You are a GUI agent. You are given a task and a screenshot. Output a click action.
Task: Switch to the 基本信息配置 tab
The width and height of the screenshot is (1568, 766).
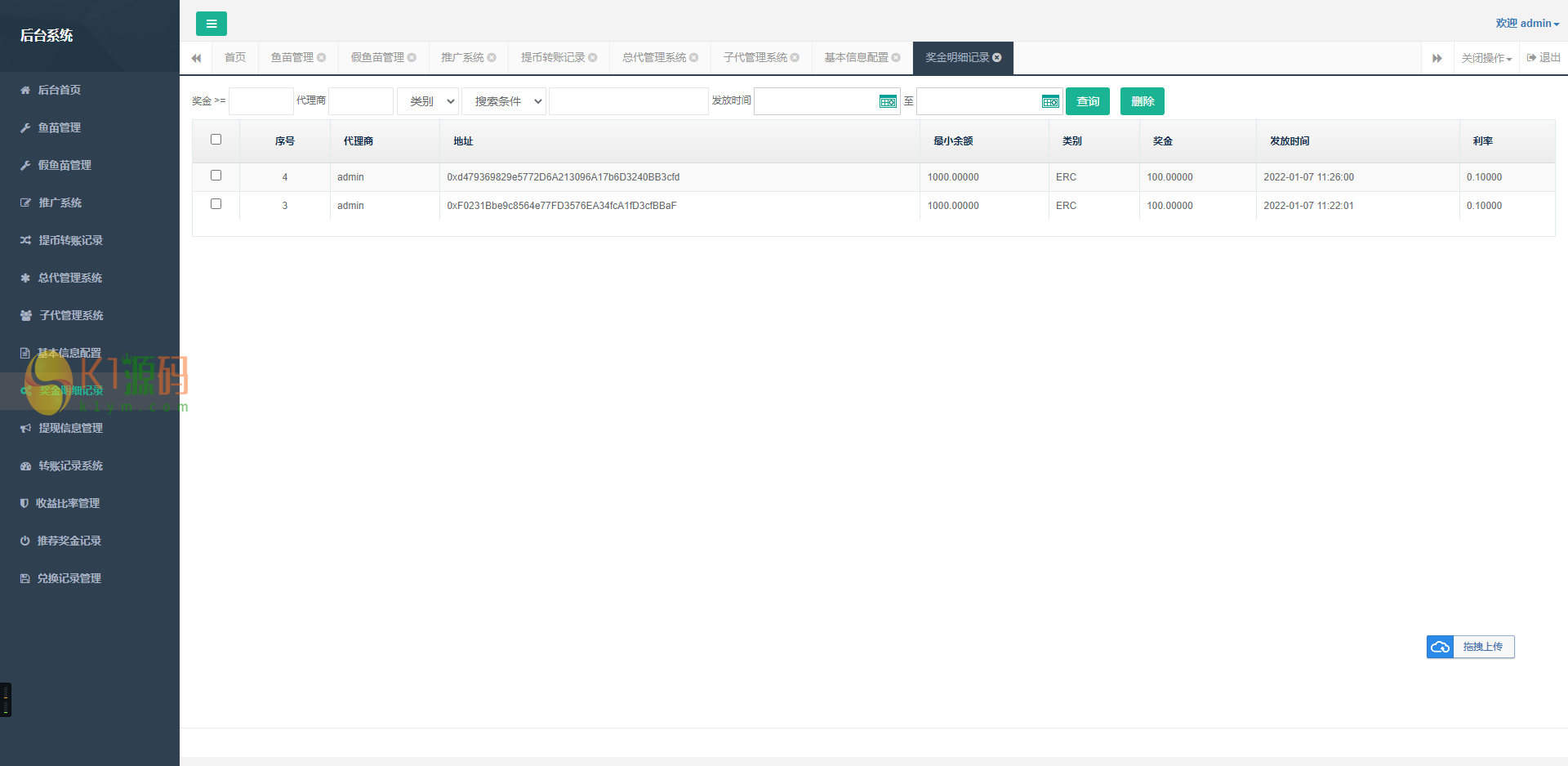[857, 57]
